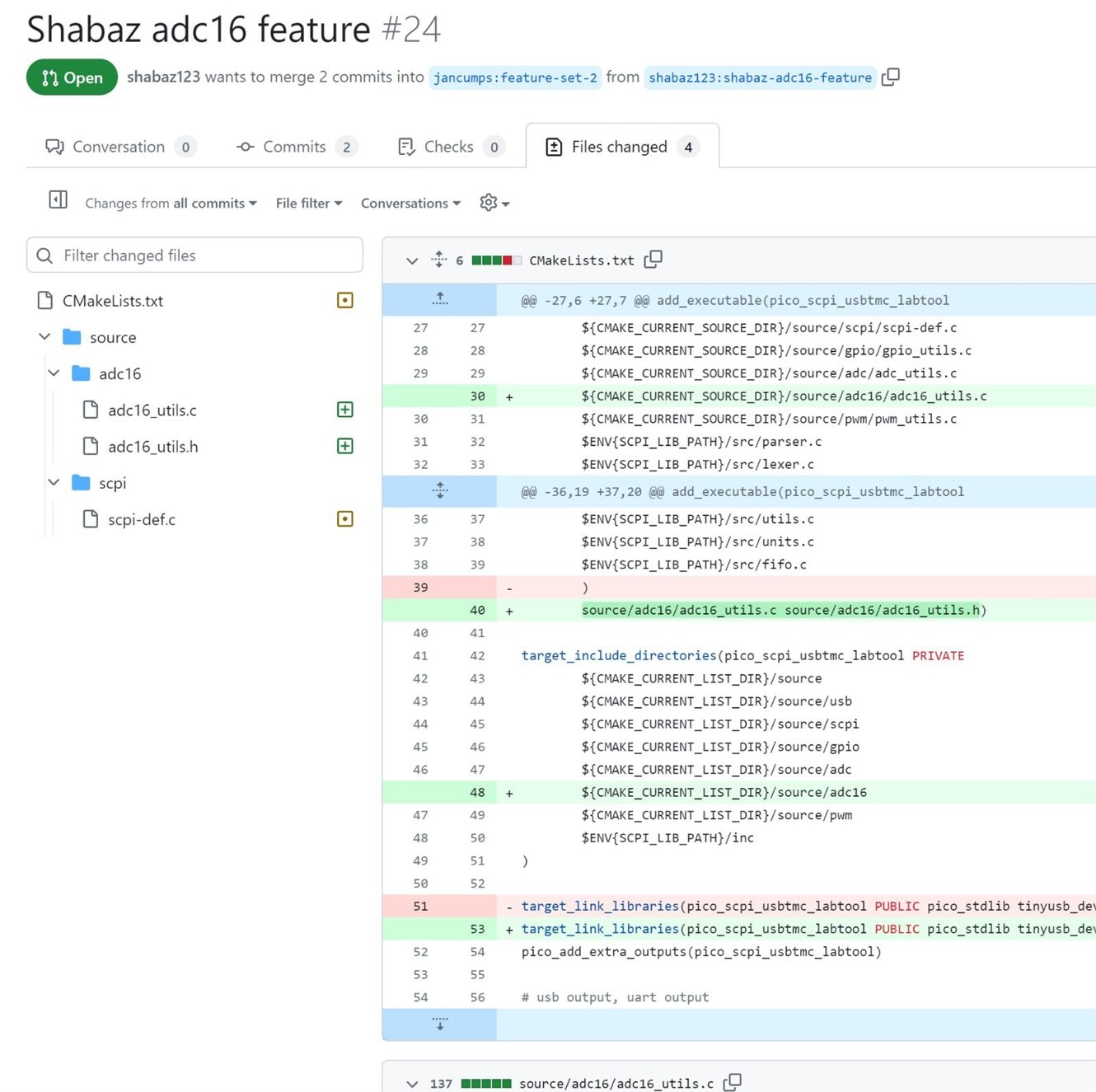Select scpi-def.c in the file tree
The height and width of the screenshot is (1092, 1096).
coord(142,519)
